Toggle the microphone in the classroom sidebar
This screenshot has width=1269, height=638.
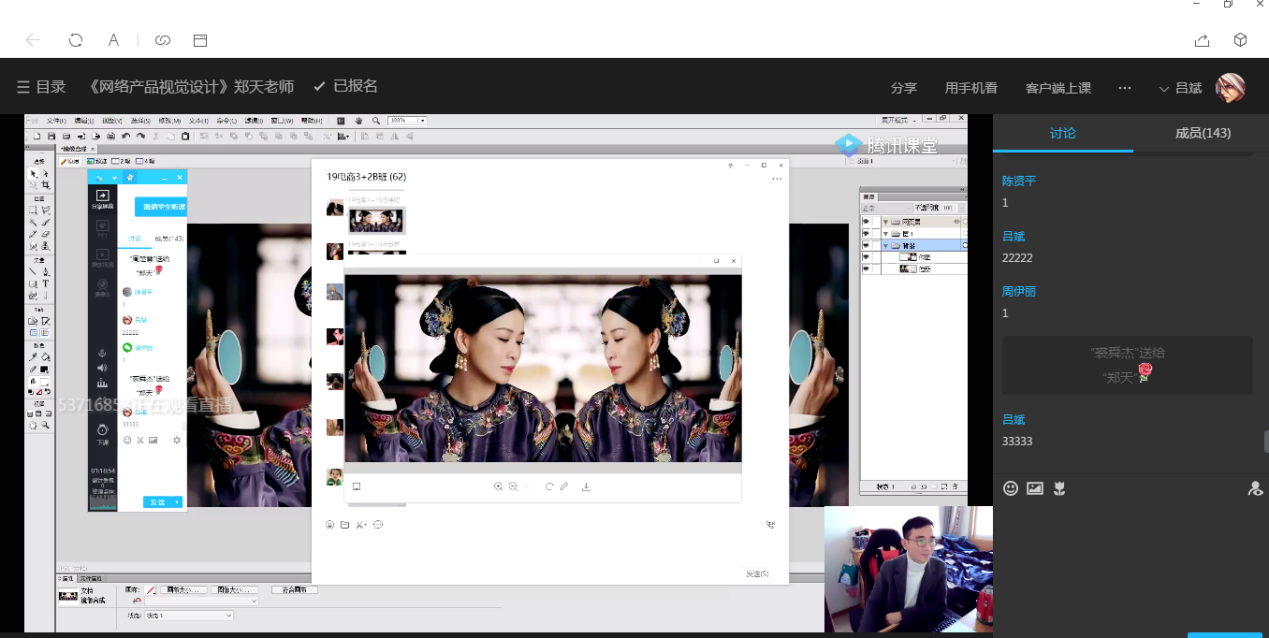[102, 354]
